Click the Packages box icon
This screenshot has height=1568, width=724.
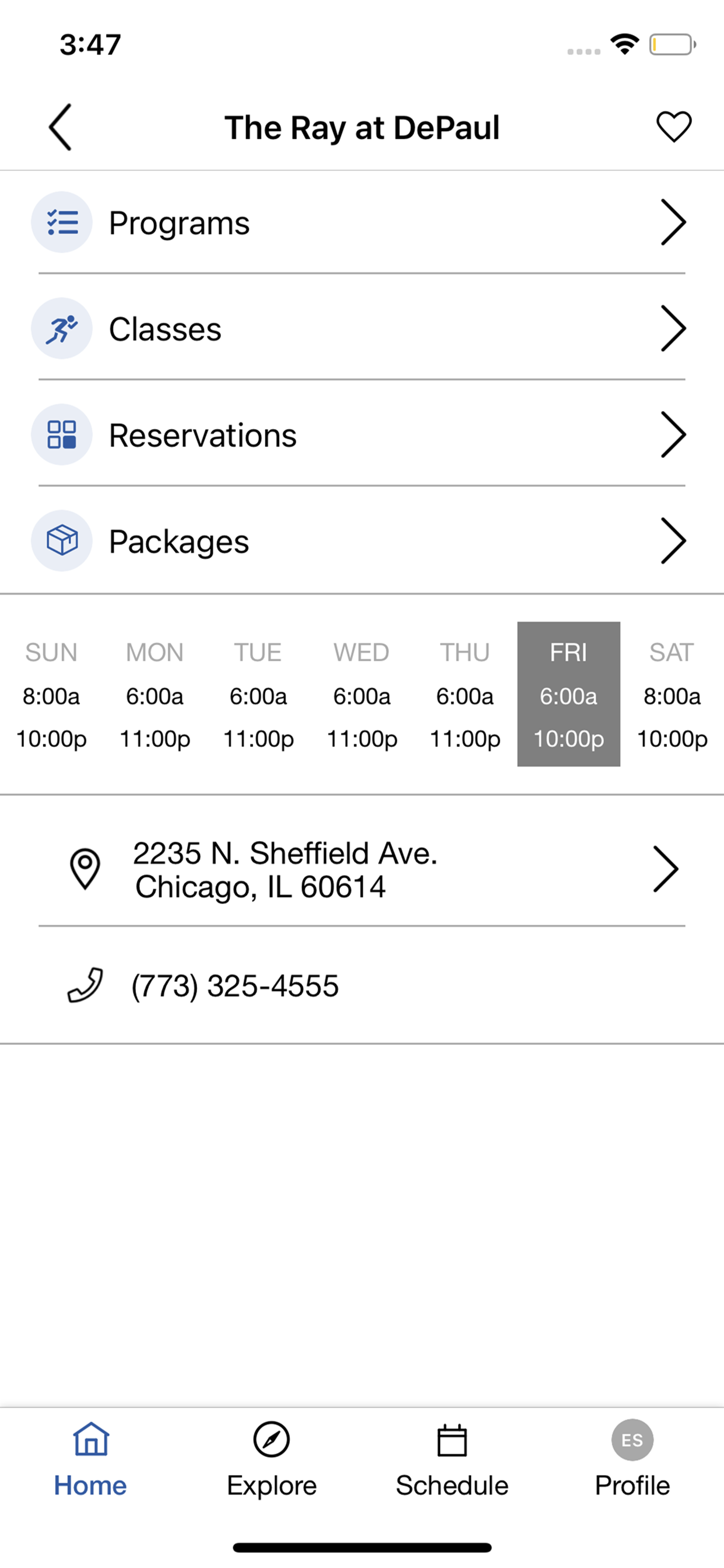coord(61,541)
